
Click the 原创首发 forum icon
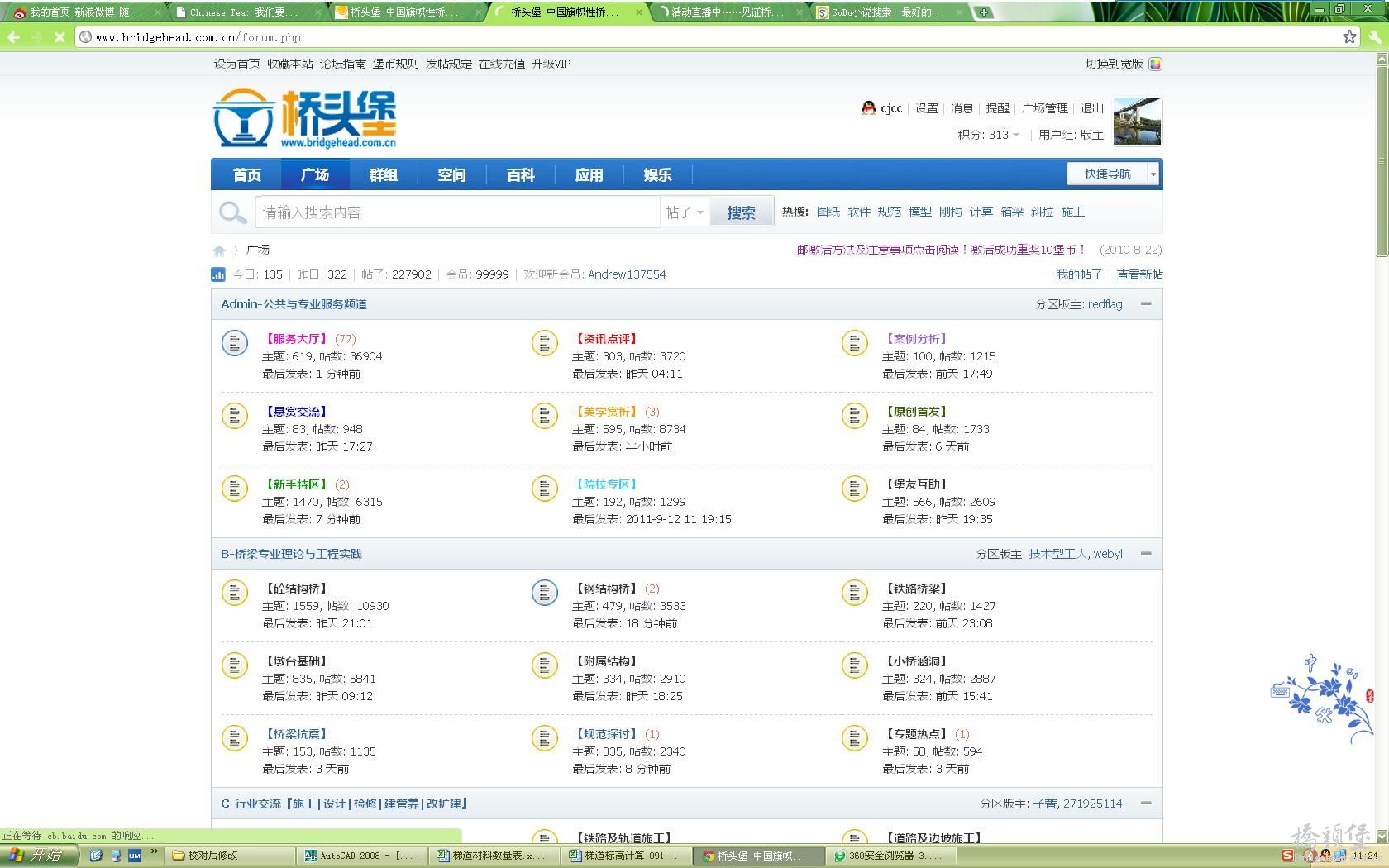click(x=855, y=415)
